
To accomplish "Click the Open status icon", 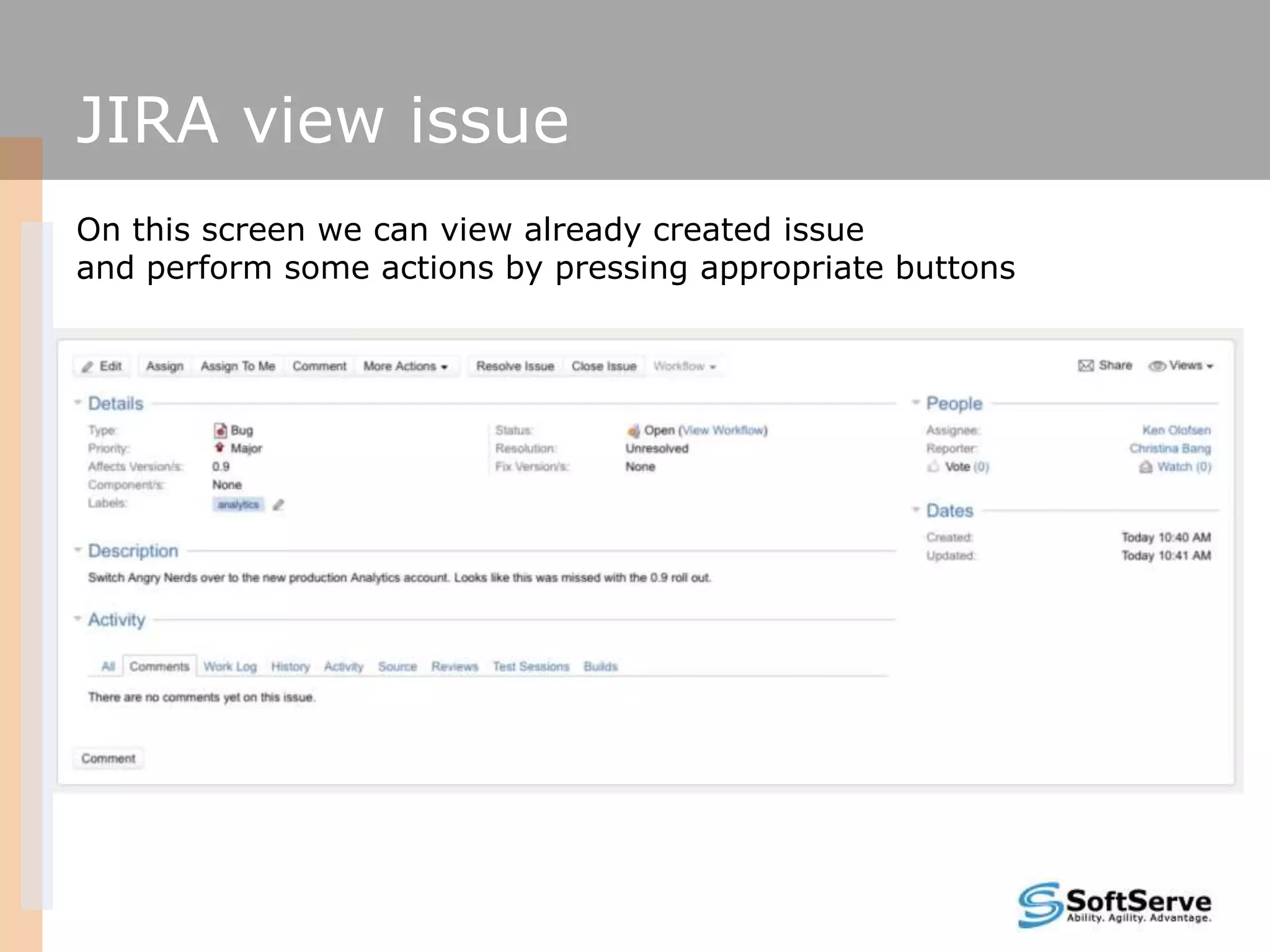I will [x=633, y=430].
